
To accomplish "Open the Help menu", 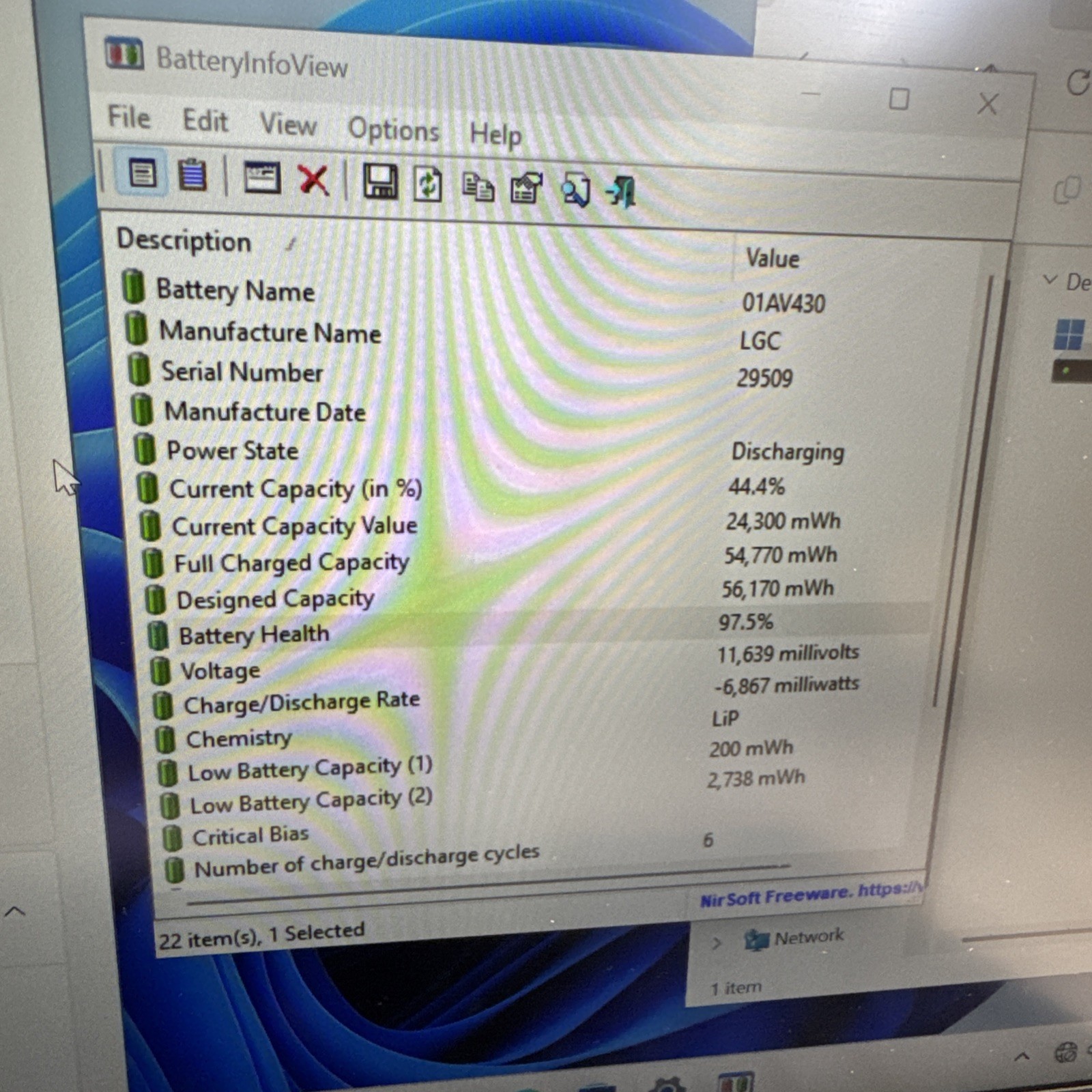I will [495, 133].
